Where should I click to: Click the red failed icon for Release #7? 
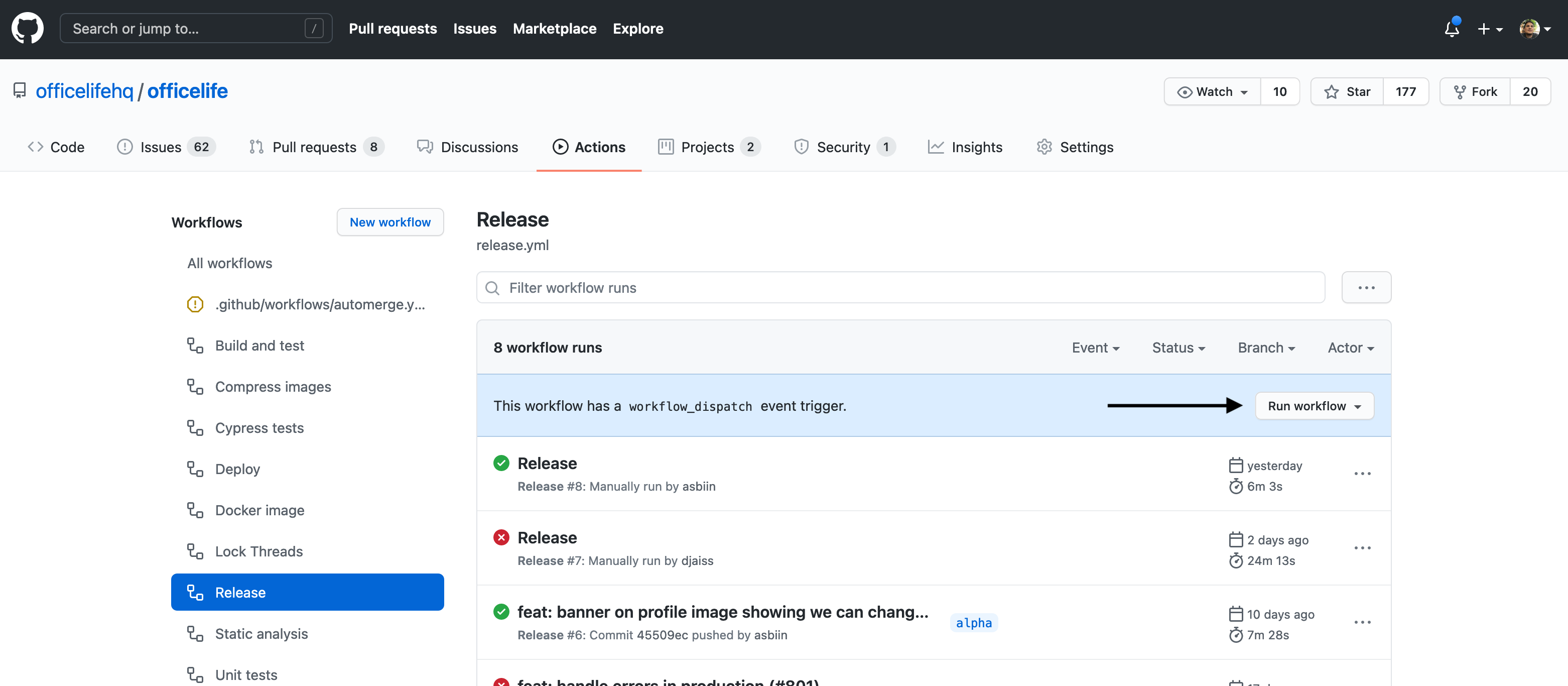point(501,537)
